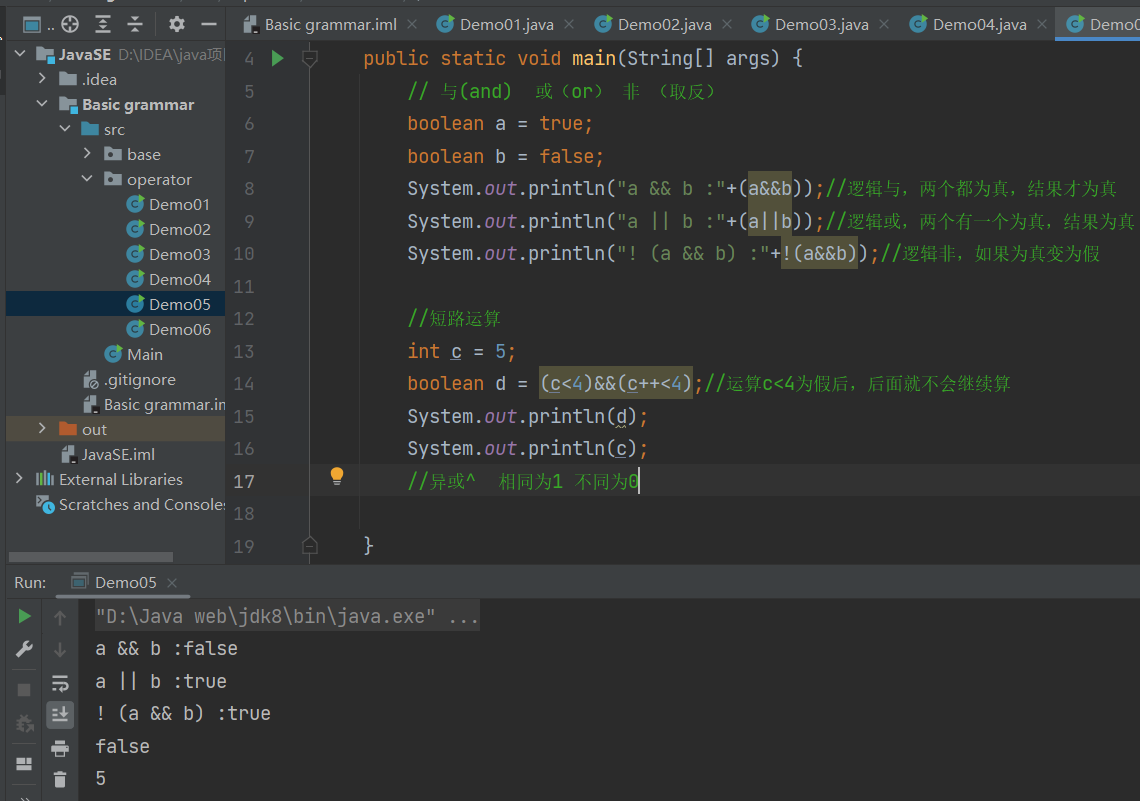This screenshot has height=801, width=1140.
Task: Click Expand All in Project toolbar
Action: pyautogui.click(x=103, y=24)
